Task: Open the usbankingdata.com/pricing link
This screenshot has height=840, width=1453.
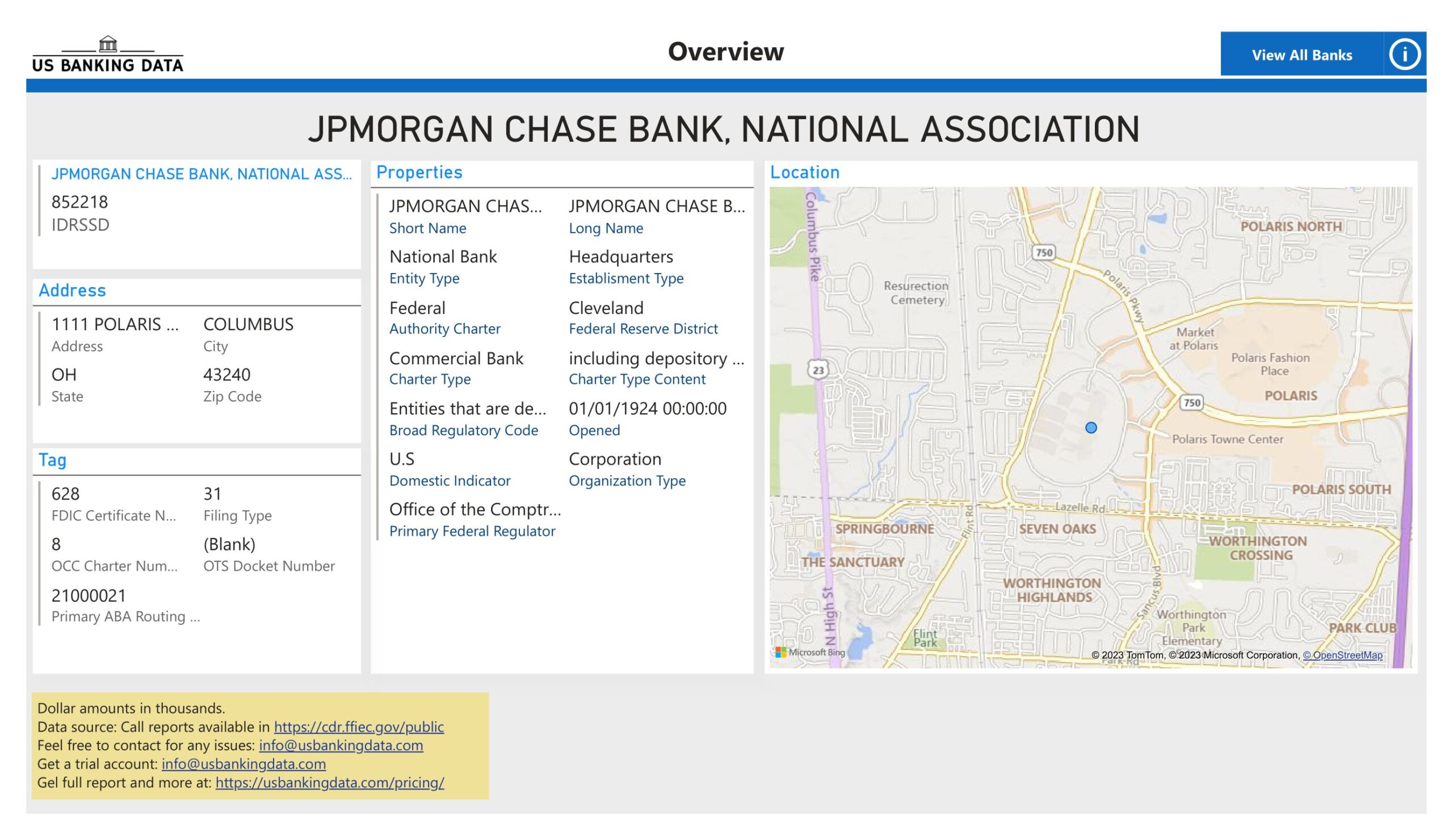Action: pyautogui.click(x=330, y=782)
